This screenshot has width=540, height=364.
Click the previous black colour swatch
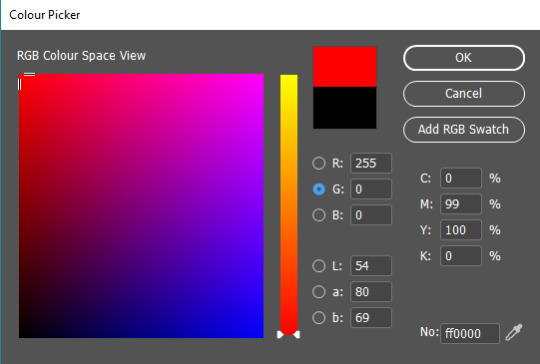click(345, 108)
